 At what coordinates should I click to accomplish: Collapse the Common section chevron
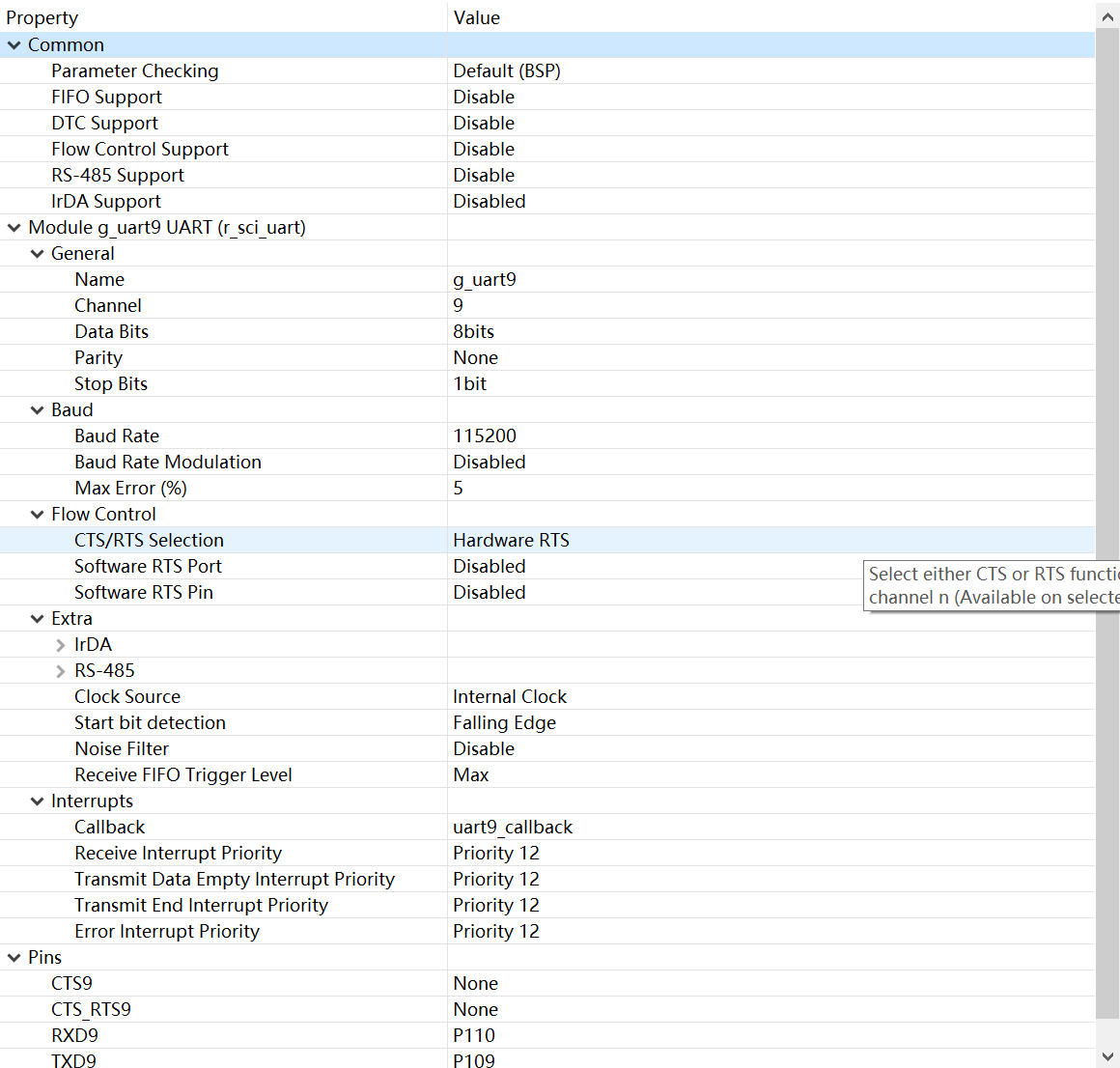[14, 45]
